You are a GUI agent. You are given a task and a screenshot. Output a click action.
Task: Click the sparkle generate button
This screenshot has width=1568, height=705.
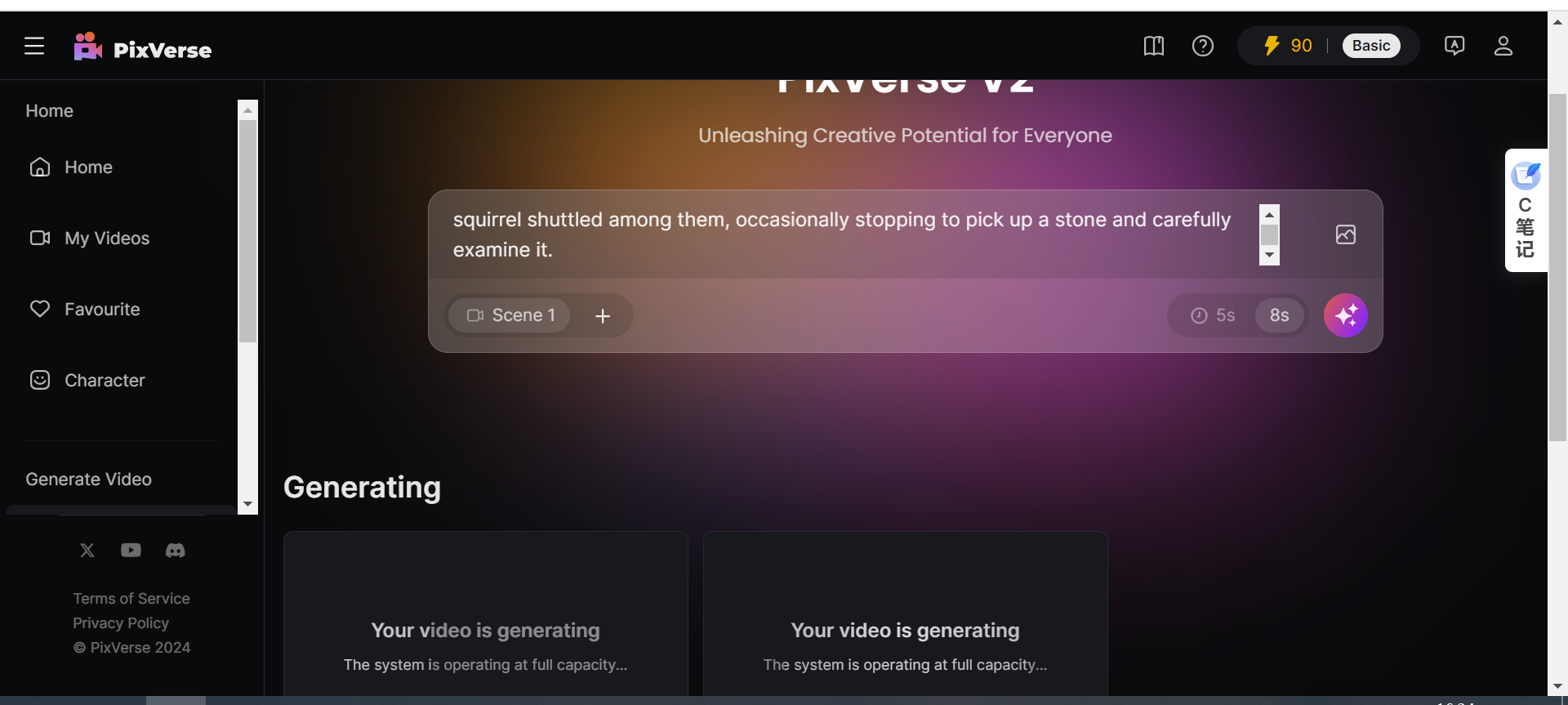coord(1345,315)
